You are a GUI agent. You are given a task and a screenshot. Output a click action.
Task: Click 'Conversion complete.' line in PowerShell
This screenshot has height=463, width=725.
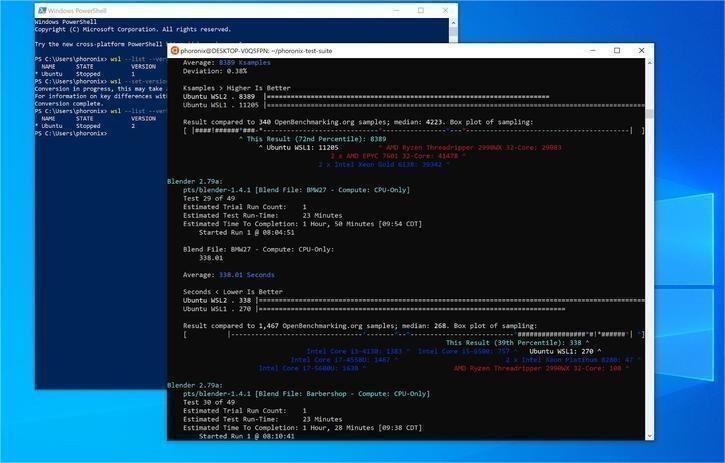click(68, 104)
